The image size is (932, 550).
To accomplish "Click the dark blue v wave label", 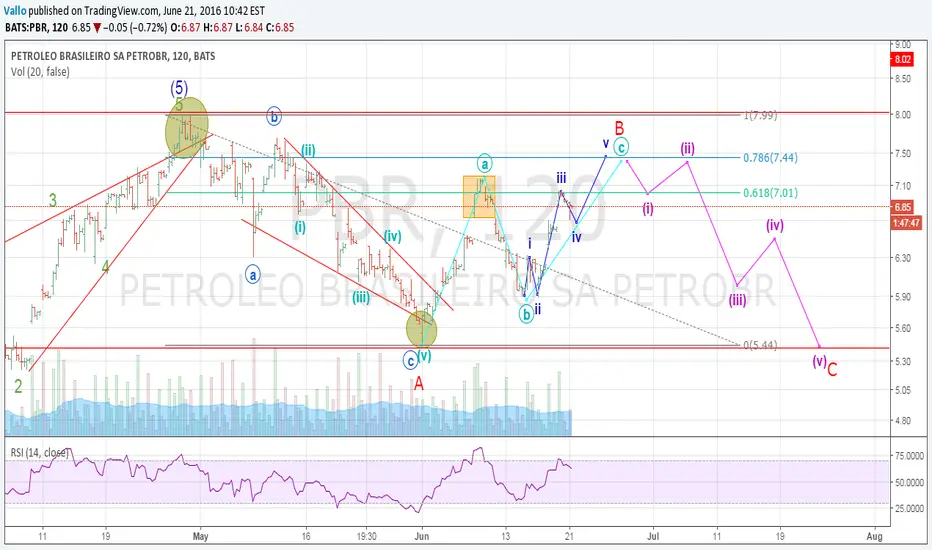I will coord(606,143).
